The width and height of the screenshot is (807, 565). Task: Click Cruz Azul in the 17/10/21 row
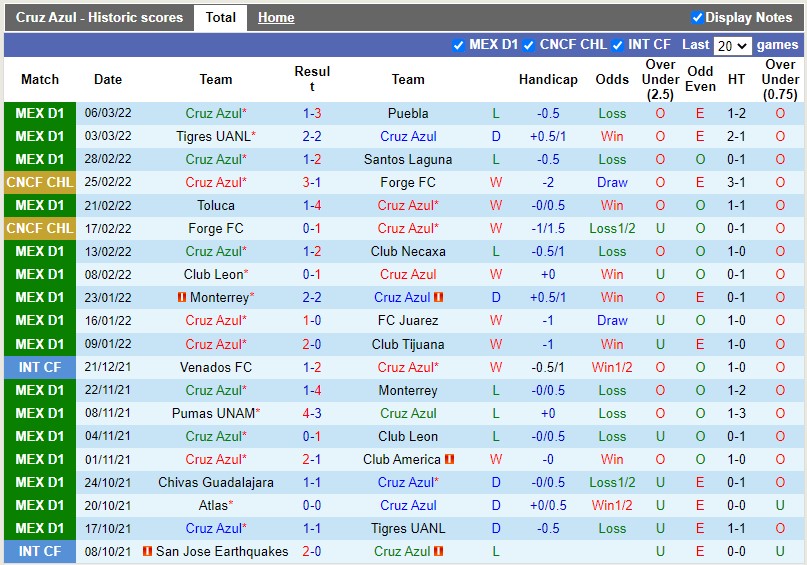click(x=216, y=528)
